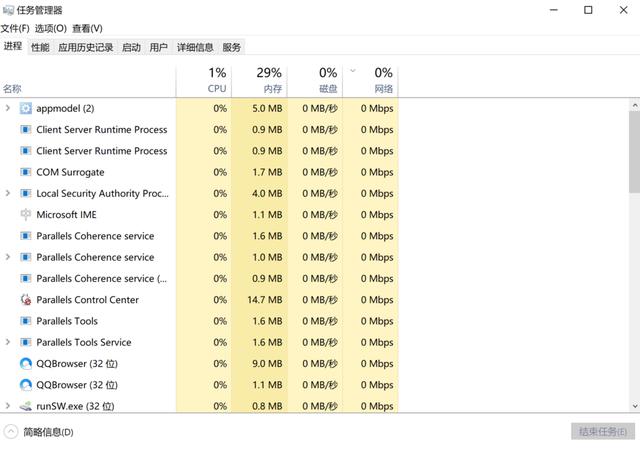Open the 查看(V) menu
The image size is (640, 449).
point(87,28)
